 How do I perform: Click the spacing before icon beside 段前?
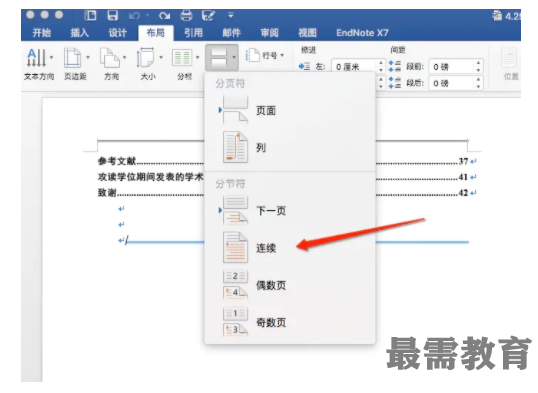point(395,67)
